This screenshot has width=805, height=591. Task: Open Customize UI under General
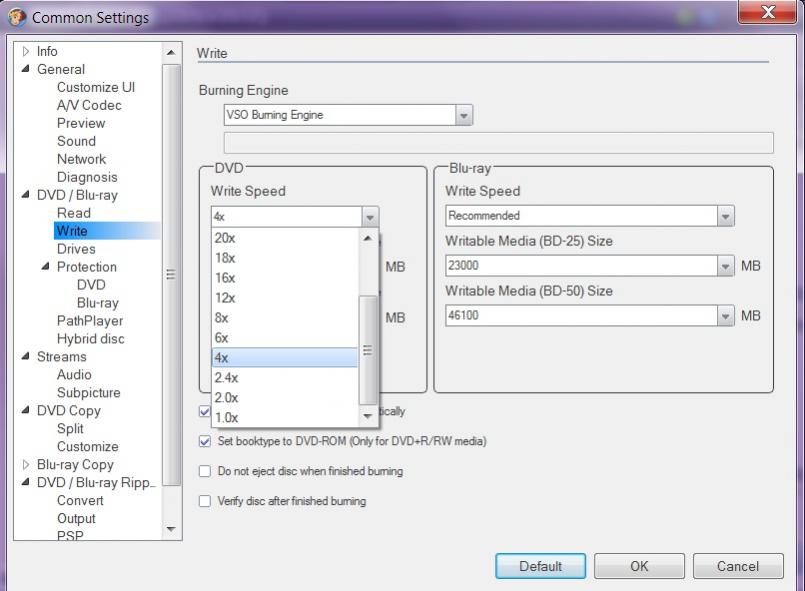[96, 87]
